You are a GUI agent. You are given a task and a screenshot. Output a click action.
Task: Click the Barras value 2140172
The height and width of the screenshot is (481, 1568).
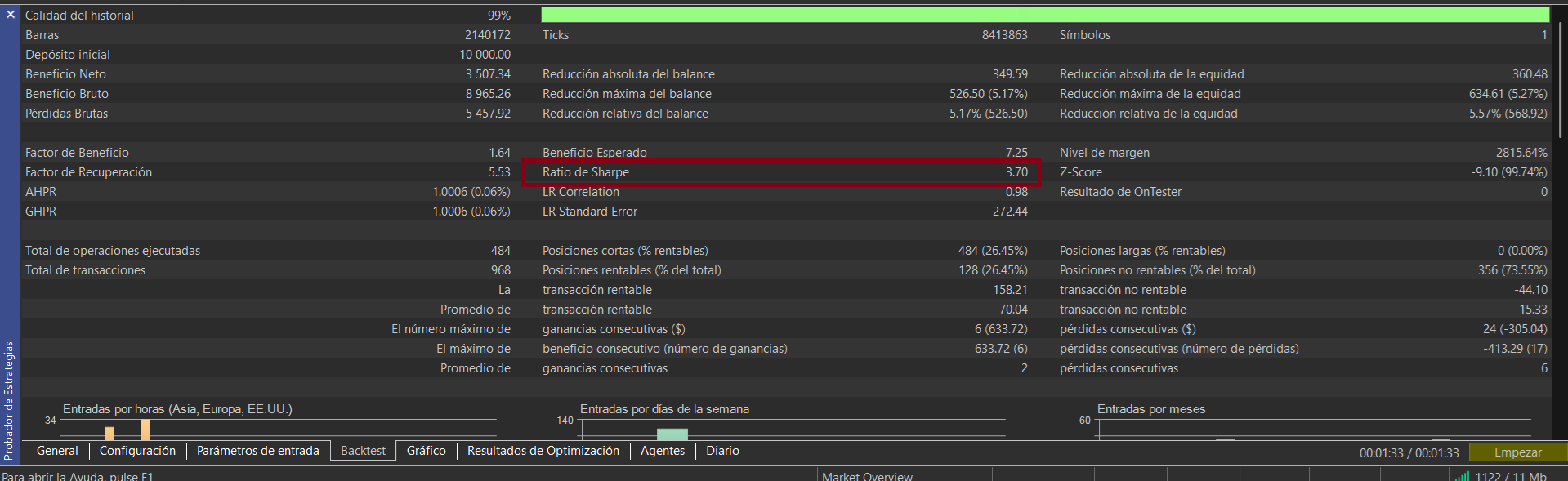coord(488,35)
